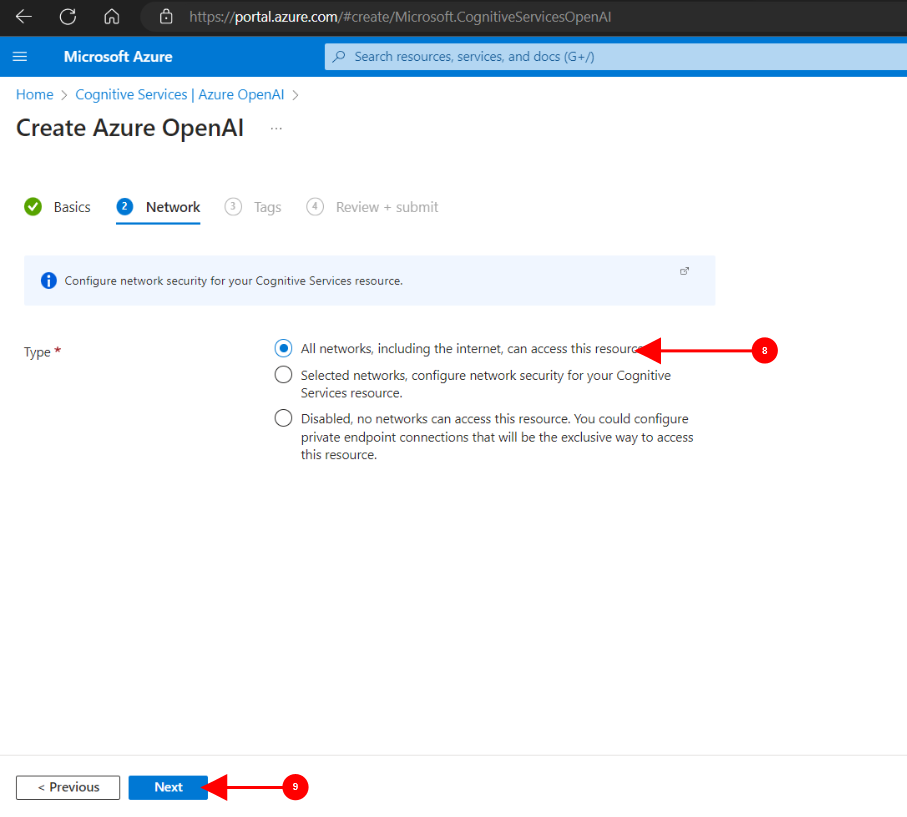Go to Review + submit tab
Screen dimensions: 907x817
point(373,207)
